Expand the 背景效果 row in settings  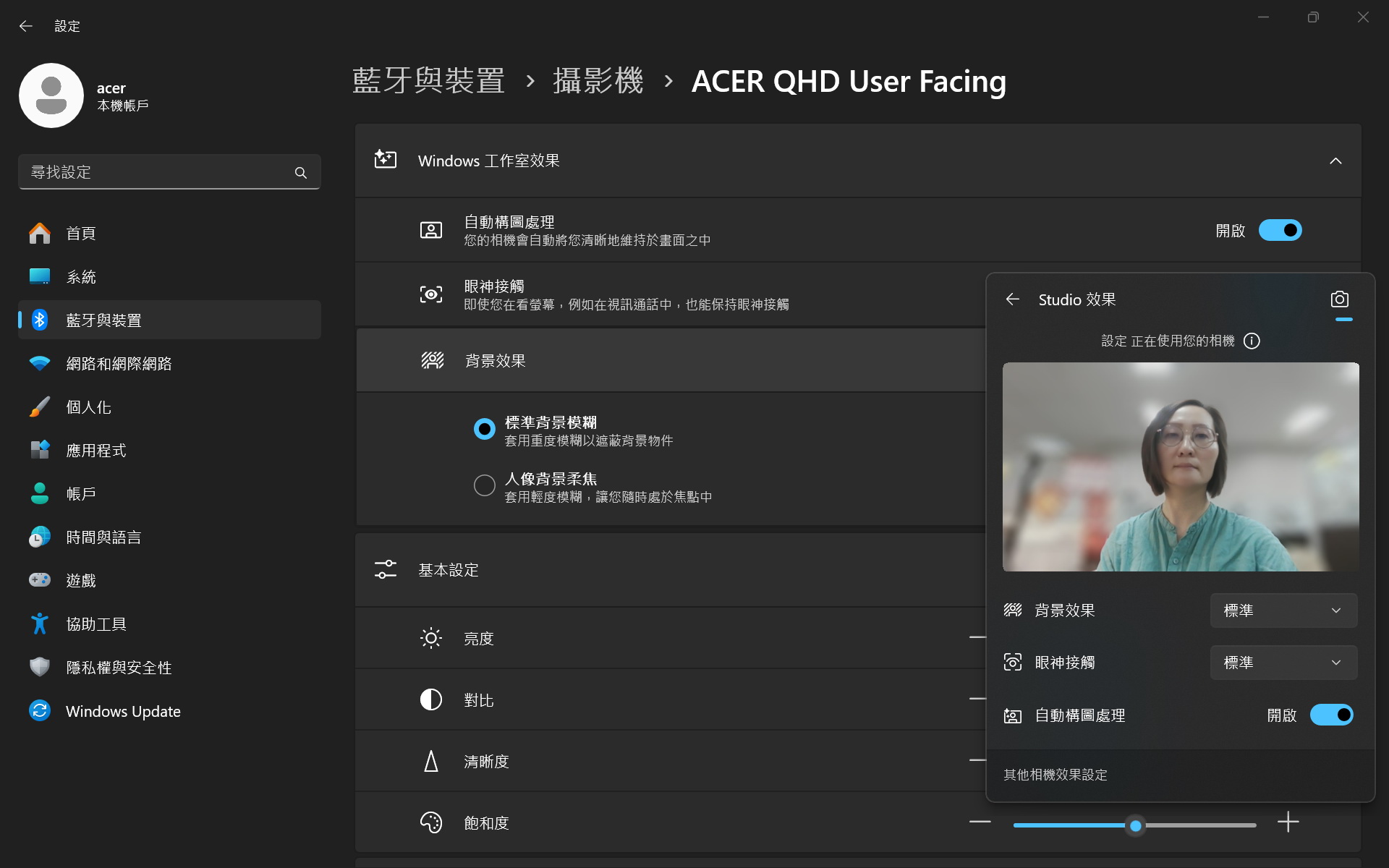click(671, 360)
